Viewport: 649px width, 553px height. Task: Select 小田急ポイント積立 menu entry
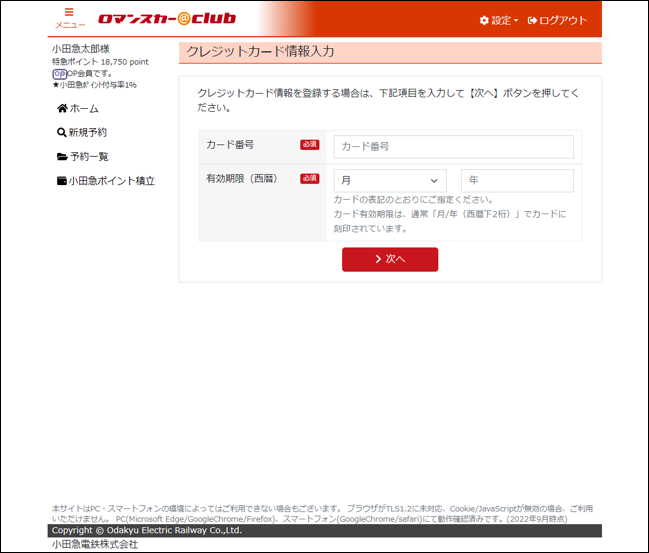[x=111, y=181]
